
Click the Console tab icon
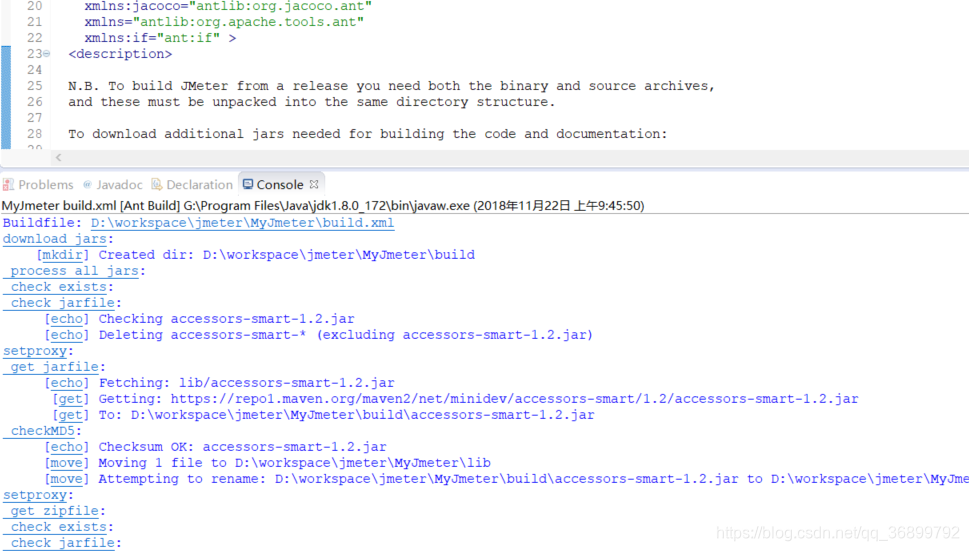point(248,184)
